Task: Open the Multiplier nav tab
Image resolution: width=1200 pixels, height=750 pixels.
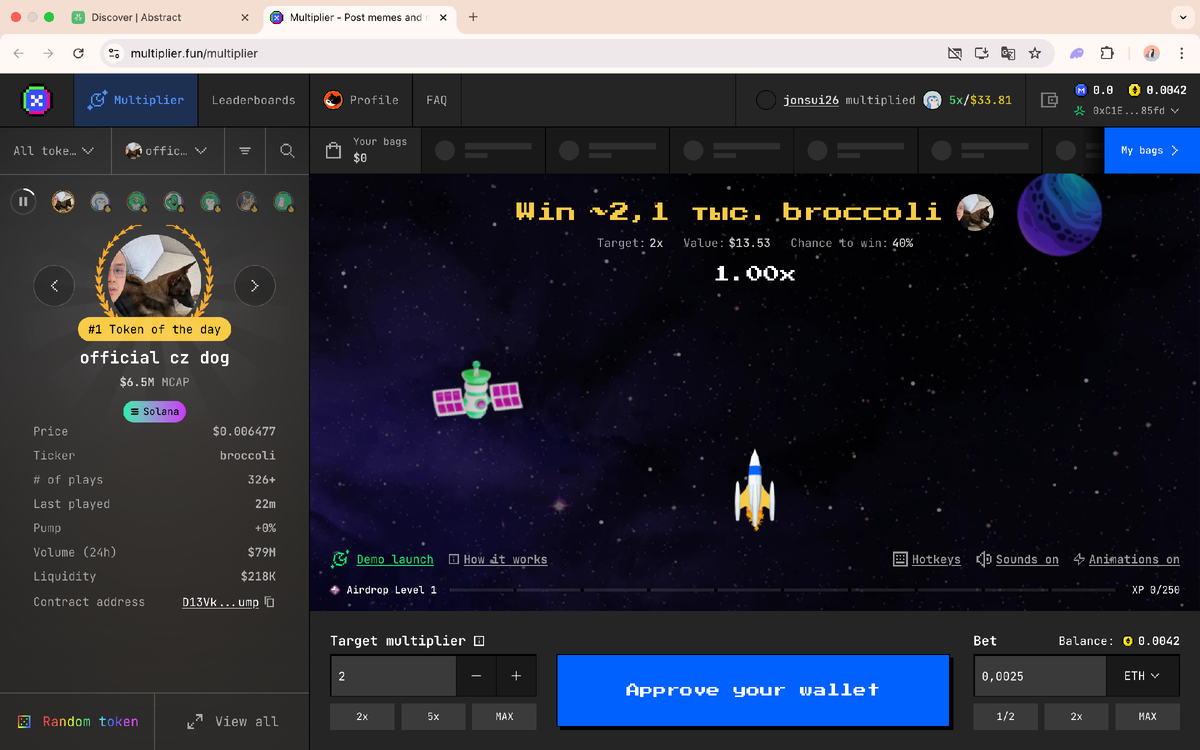Action: (136, 100)
